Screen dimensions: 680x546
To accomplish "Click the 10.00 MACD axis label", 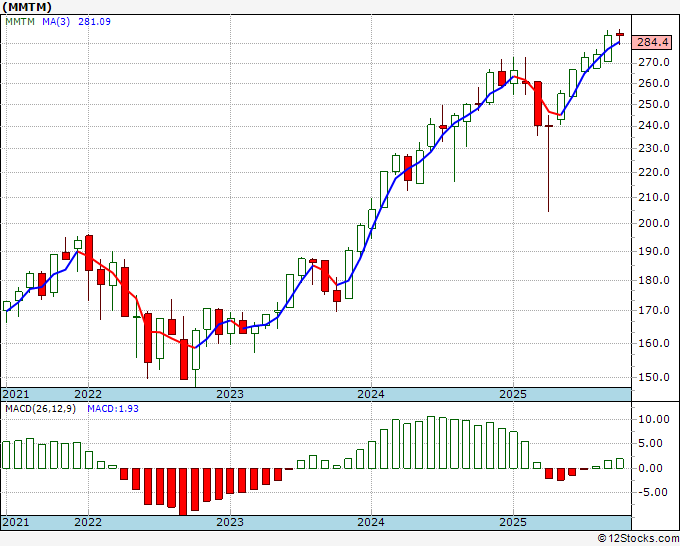I will (x=654, y=419).
